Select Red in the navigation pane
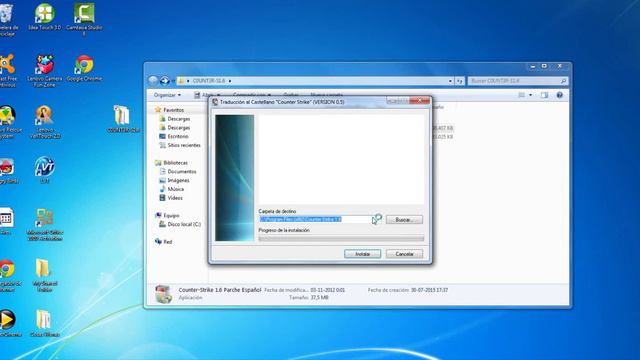This screenshot has width=640, height=360. 167,242
